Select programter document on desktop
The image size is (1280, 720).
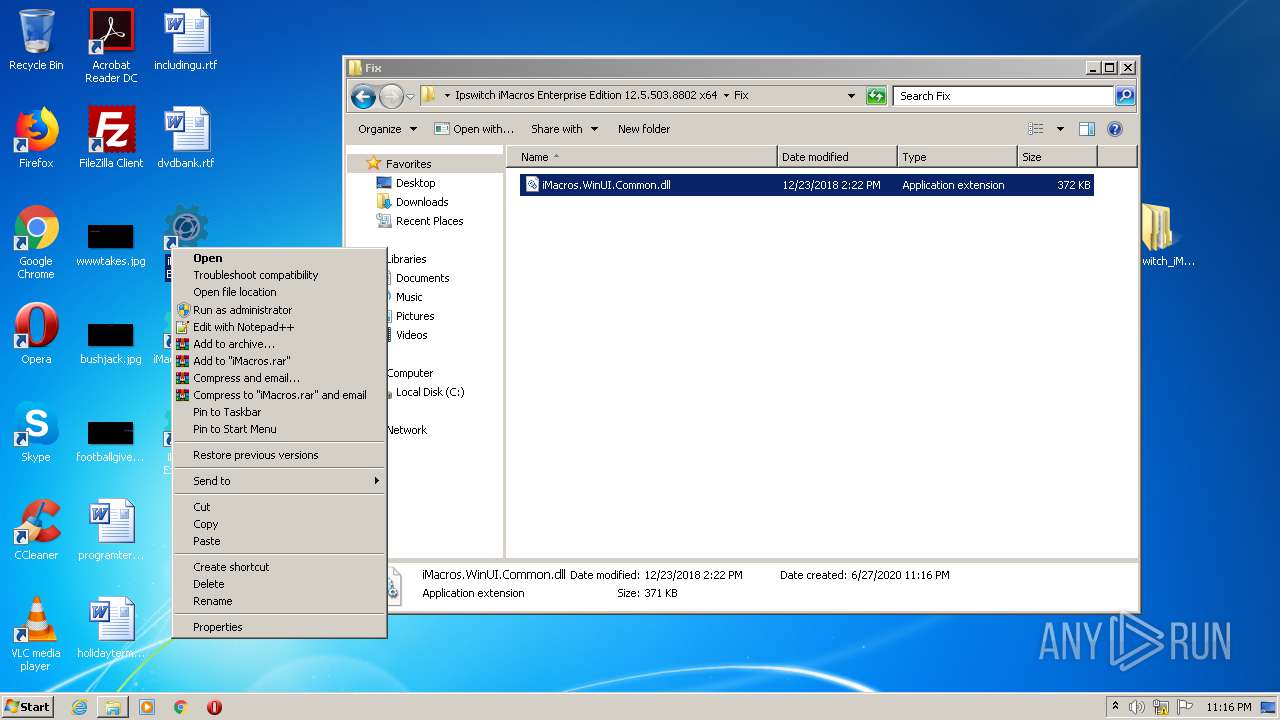(111, 530)
